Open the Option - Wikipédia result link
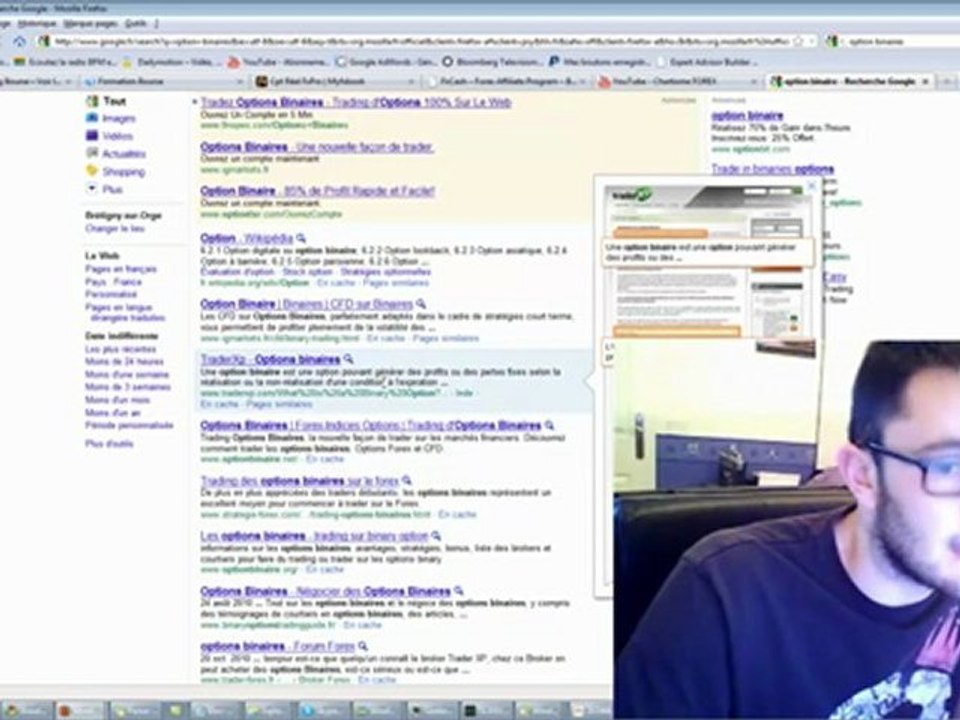960x720 pixels. (x=247, y=238)
